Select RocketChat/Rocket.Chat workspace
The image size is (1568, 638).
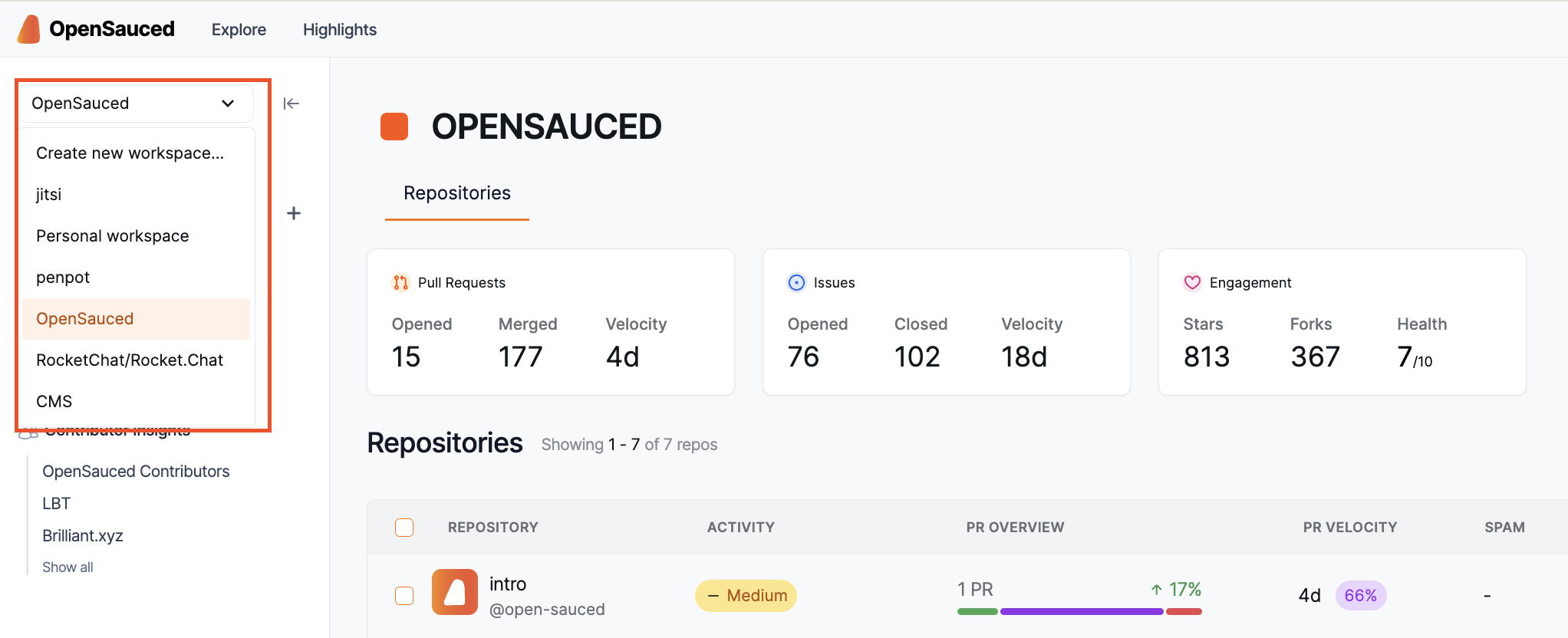pos(130,360)
